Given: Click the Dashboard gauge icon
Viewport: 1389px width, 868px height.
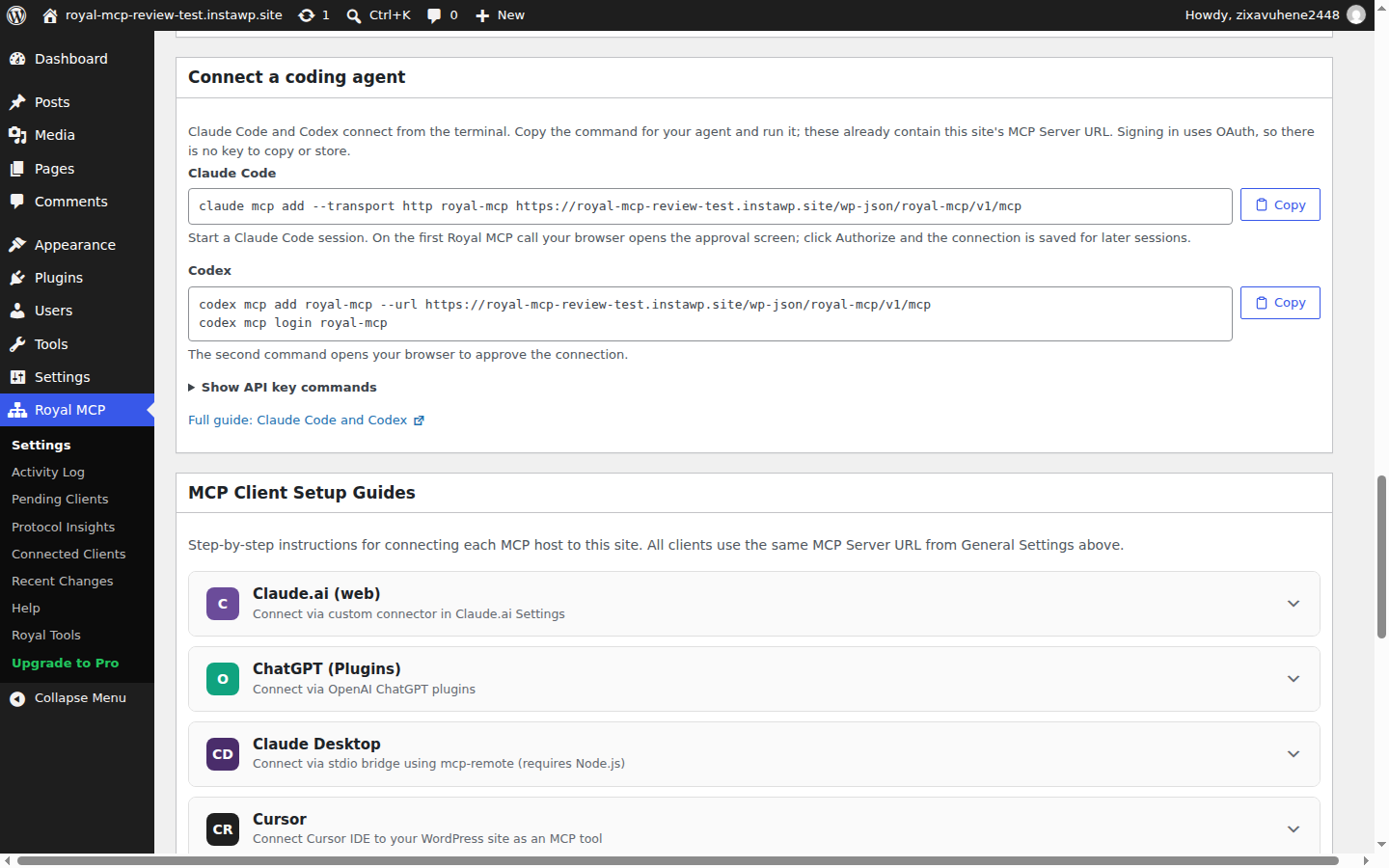Looking at the screenshot, I should click(x=17, y=59).
